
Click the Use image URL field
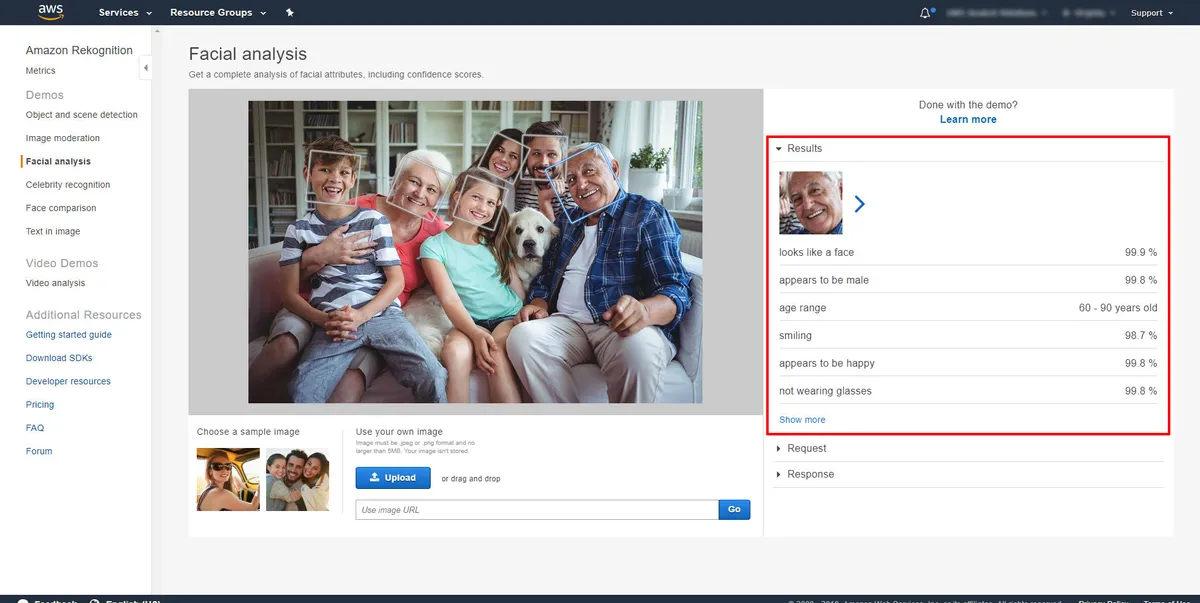[x=536, y=510]
